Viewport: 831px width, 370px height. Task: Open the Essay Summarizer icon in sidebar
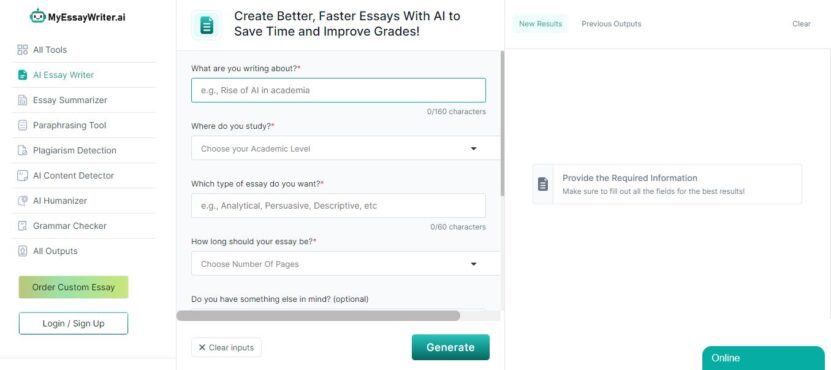point(22,100)
